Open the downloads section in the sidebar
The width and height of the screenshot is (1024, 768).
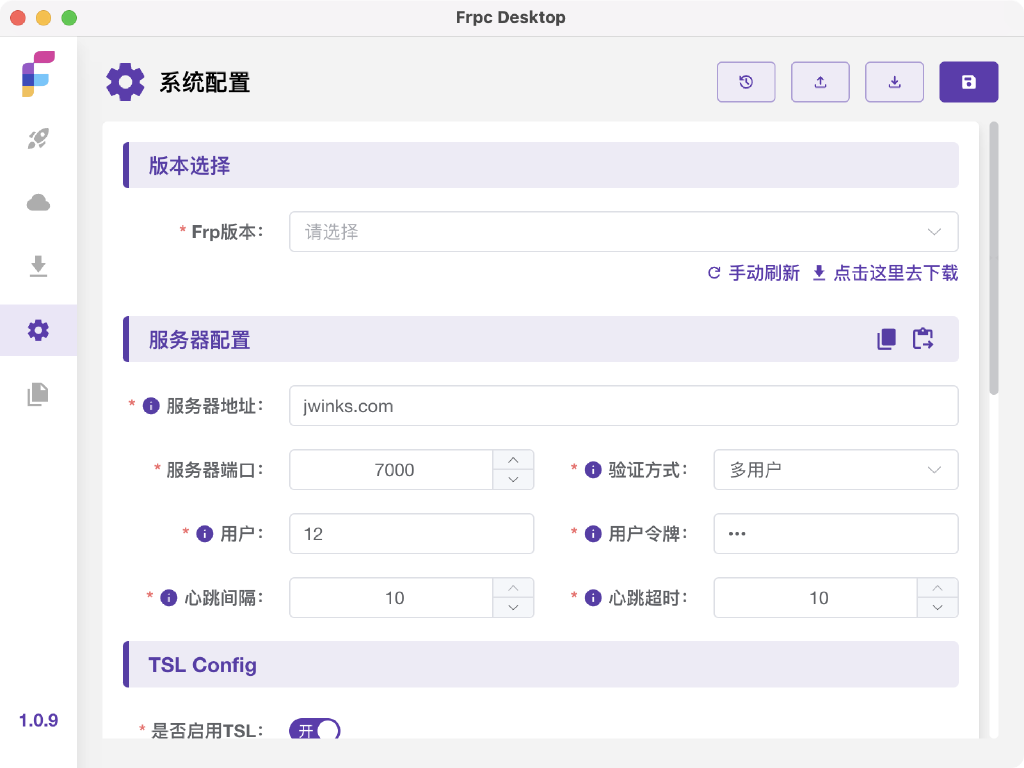coord(38,266)
